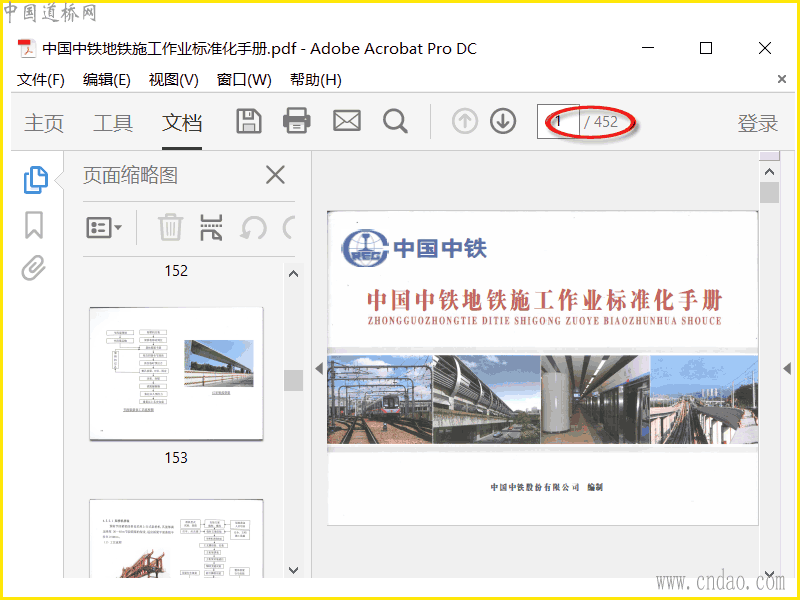Select the thumbnail below page 153
This screenshot has height=600, width=800.
tap(177, 539)
